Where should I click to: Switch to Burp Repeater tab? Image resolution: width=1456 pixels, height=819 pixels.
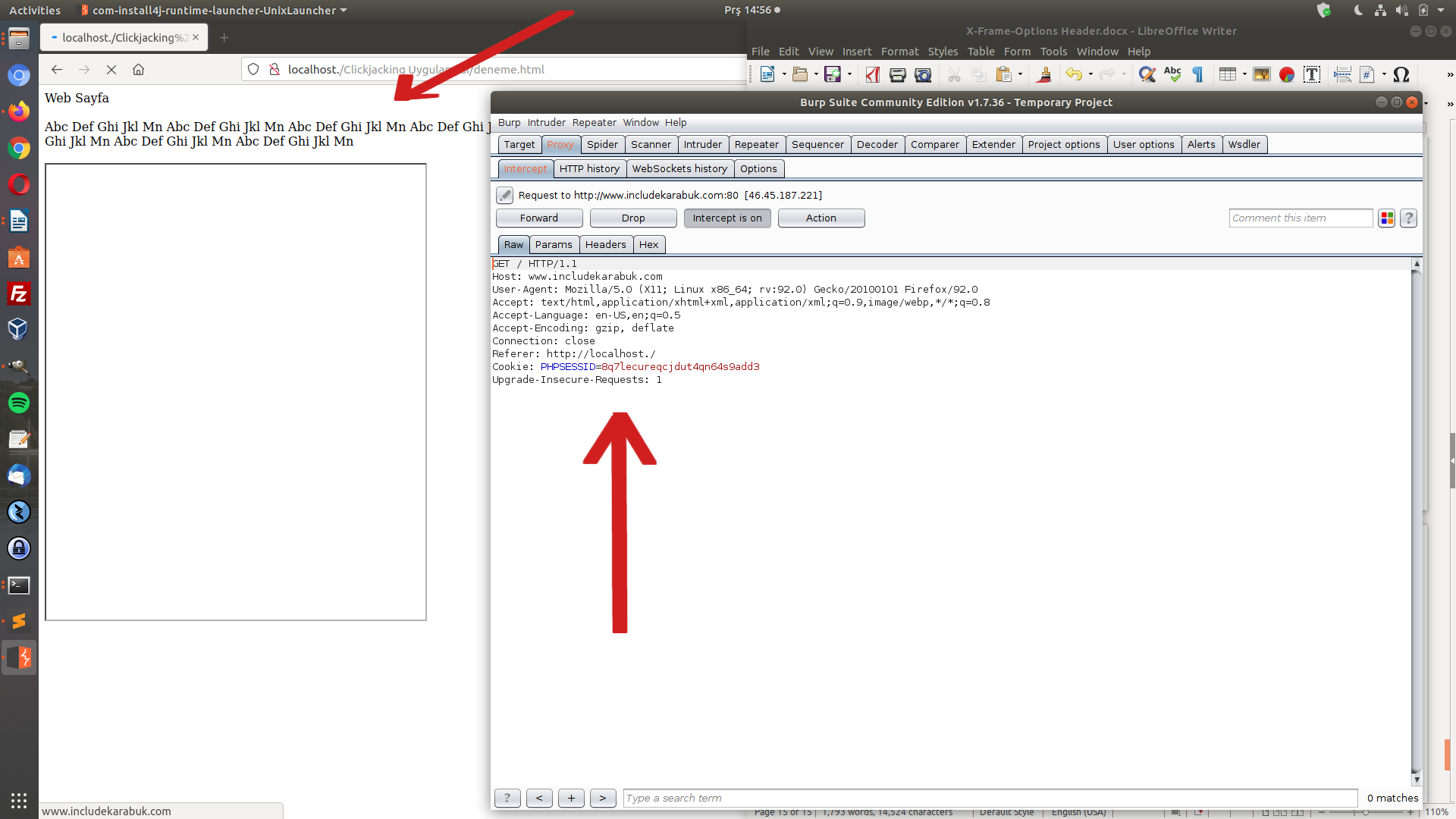click(x=756, y=145)
